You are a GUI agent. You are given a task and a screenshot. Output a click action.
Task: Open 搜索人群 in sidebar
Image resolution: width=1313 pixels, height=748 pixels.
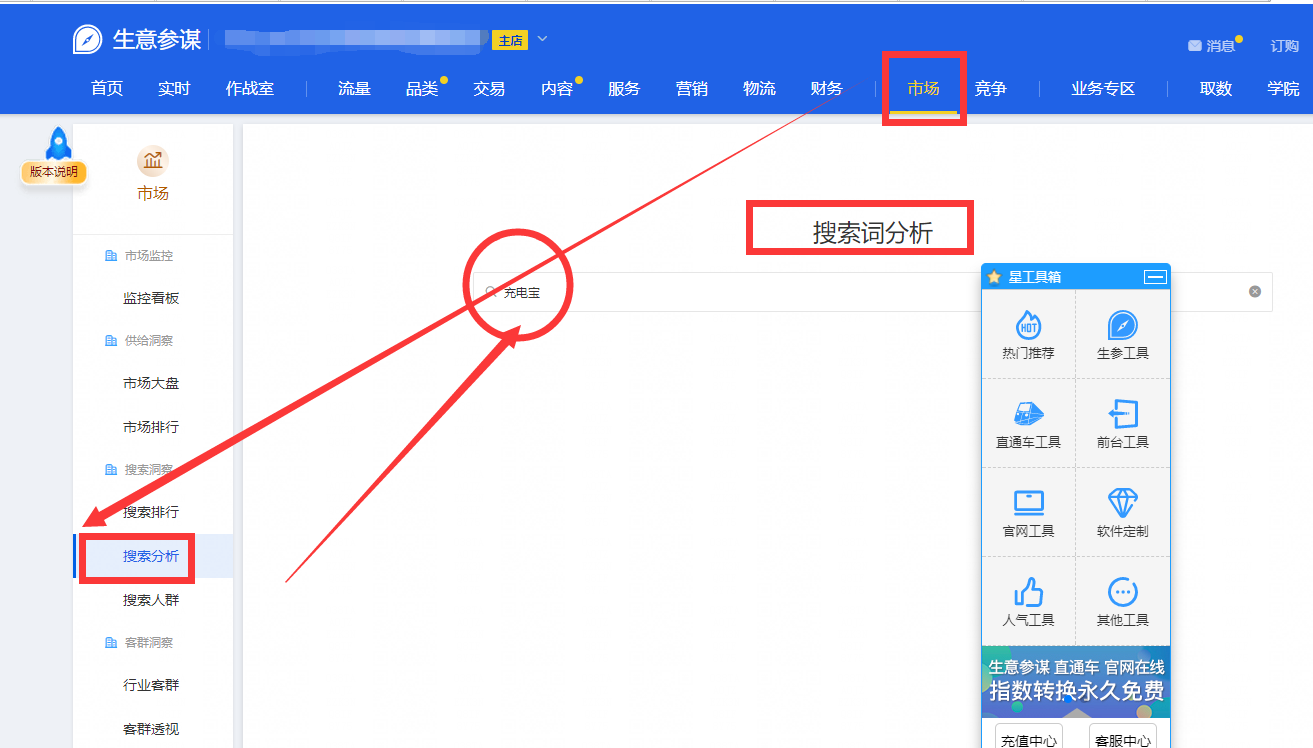point(151,600)
